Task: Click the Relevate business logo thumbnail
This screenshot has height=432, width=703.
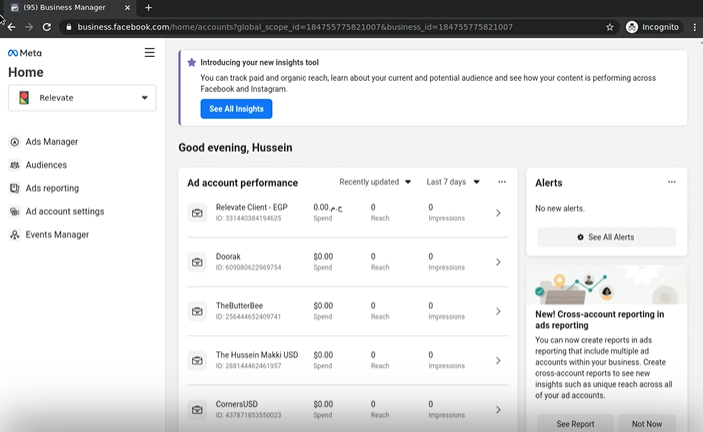Action: (x=24, y=98)
